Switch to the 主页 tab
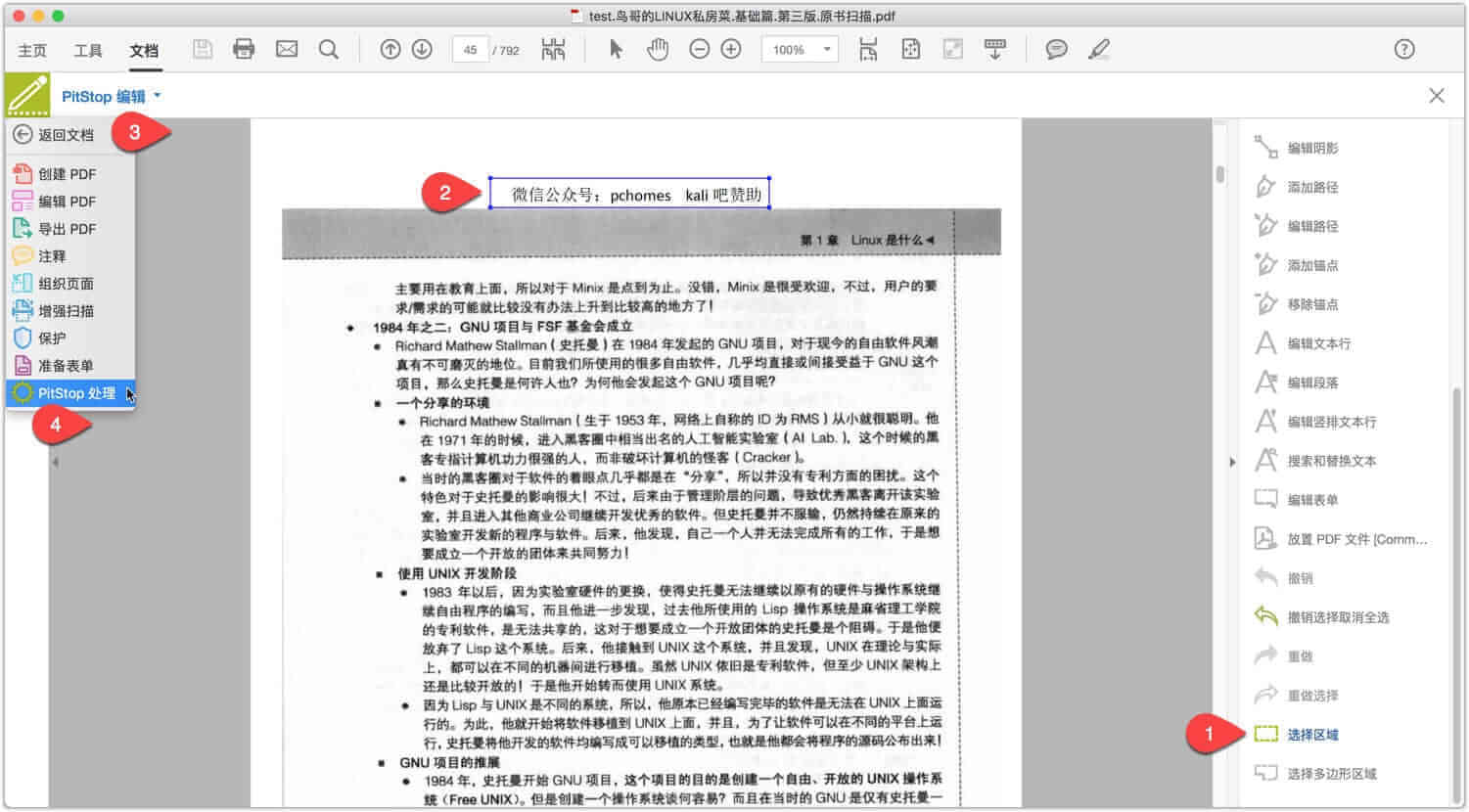Screen dimensions: 1469x812 32,50
